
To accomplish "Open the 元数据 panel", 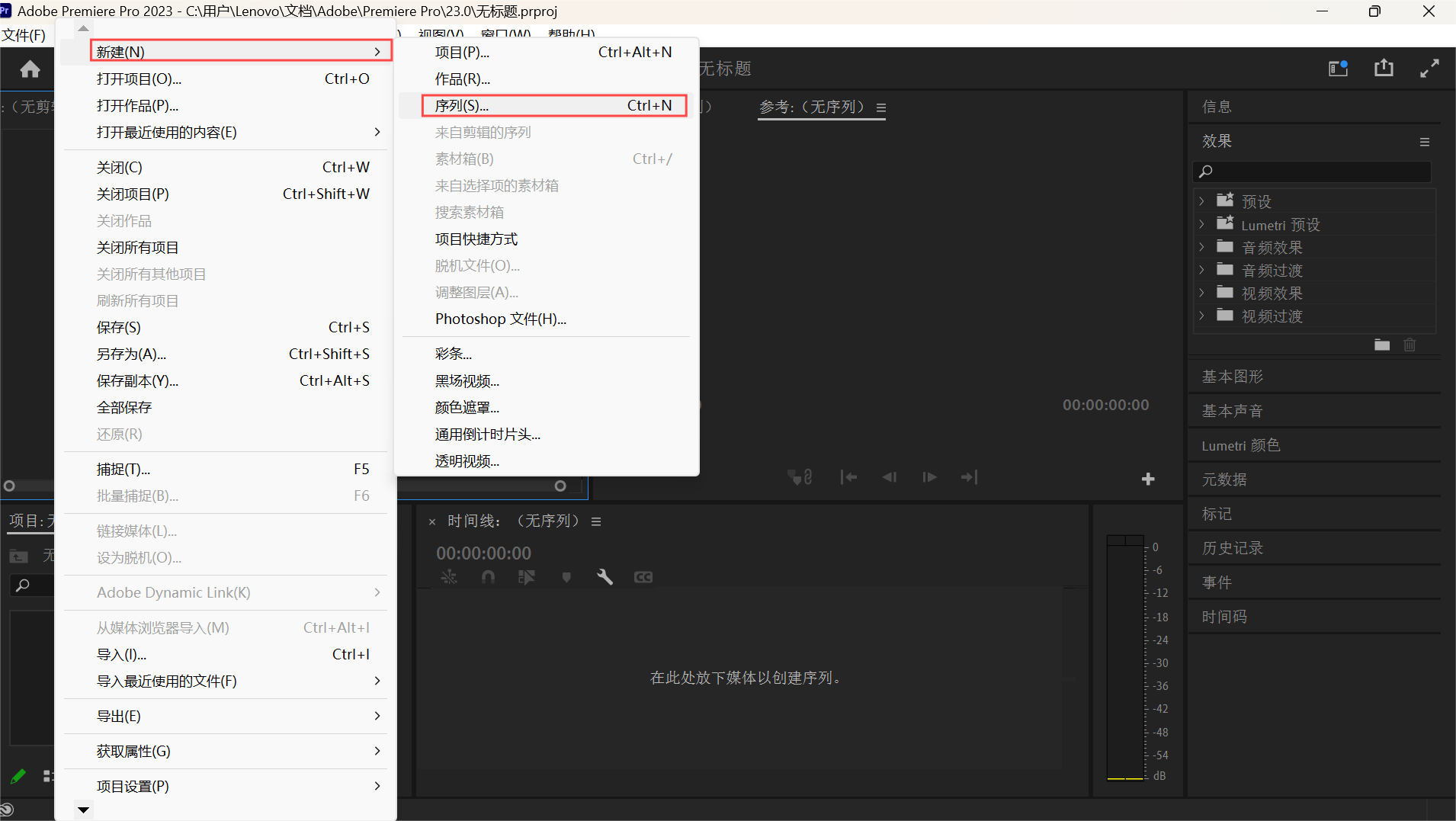I will (x=1224, y=479).
